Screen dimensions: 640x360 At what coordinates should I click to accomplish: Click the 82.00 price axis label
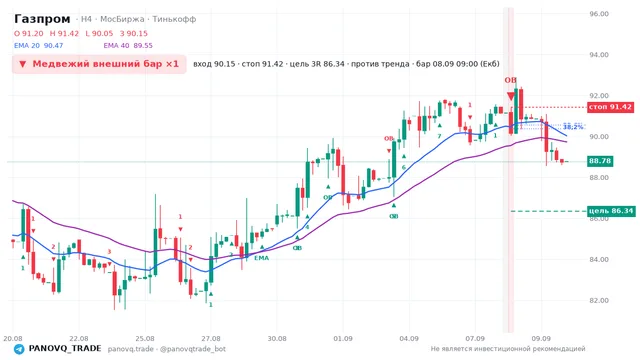tap(599, 300)
